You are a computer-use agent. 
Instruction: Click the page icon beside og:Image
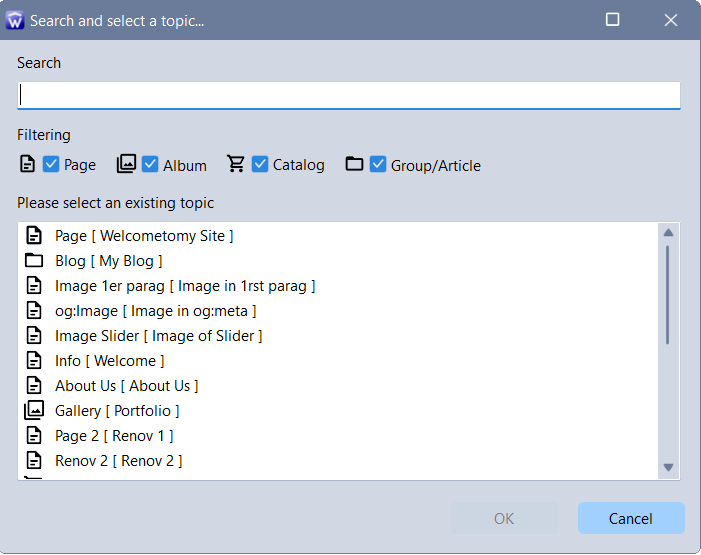coord(34,311)
